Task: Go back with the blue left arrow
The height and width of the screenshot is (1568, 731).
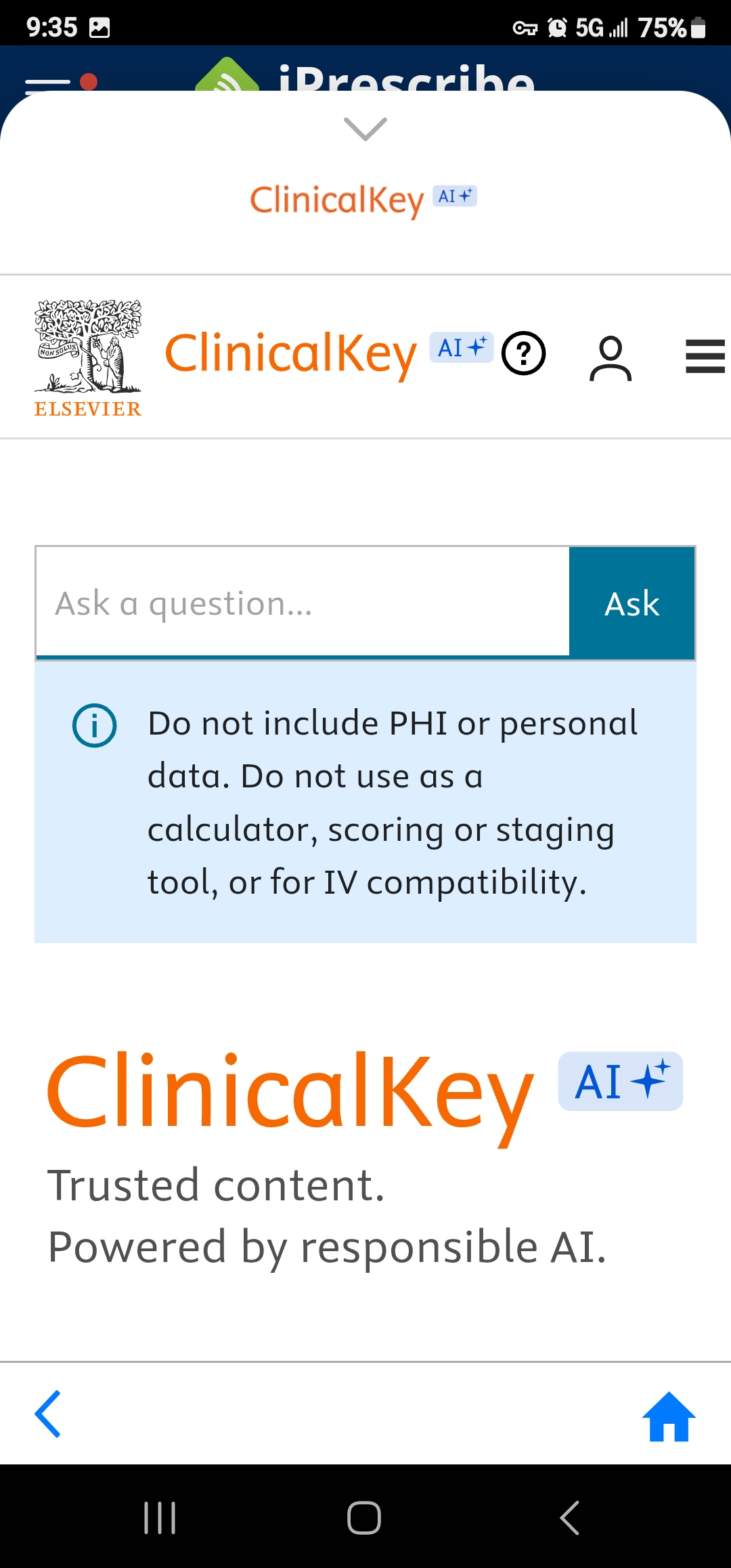Action: (x=48, y=1414)
